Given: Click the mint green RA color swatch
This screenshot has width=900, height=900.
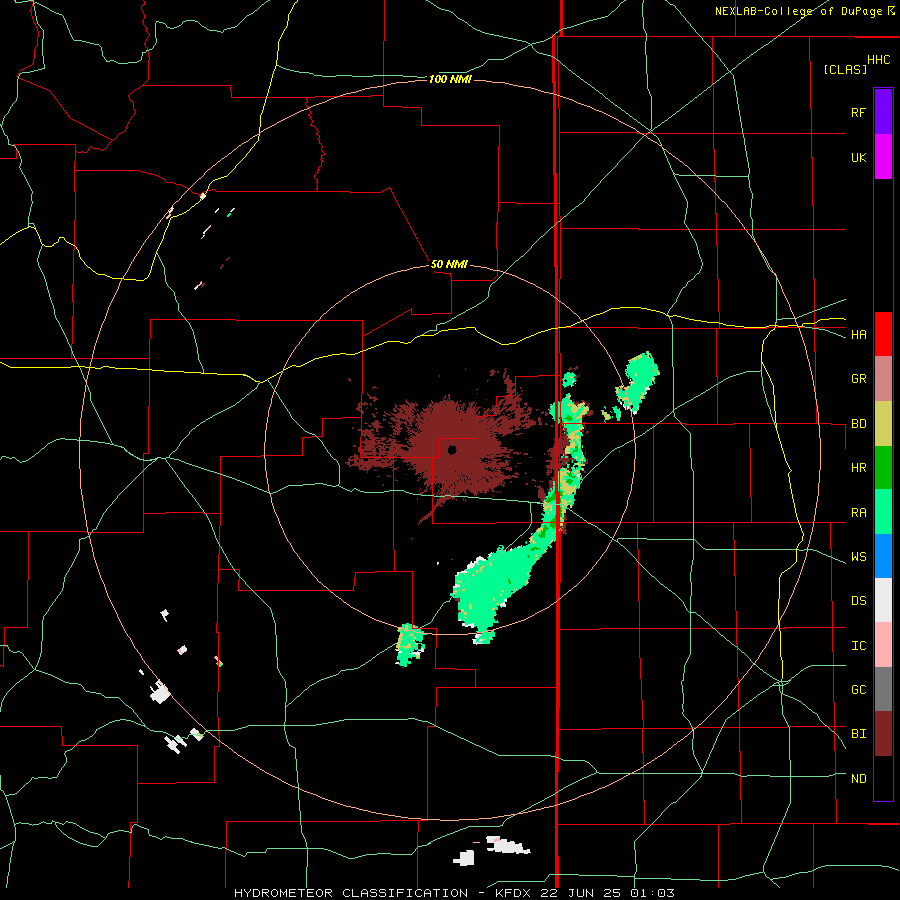Looking at the screenshot, I should [x=883, y=512].
